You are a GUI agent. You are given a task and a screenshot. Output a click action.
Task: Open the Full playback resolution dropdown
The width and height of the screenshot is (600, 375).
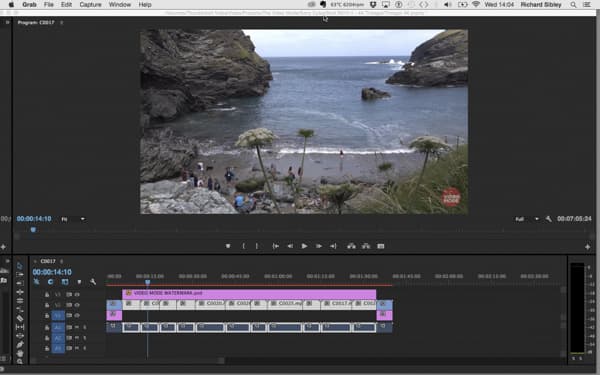(527, 219)
